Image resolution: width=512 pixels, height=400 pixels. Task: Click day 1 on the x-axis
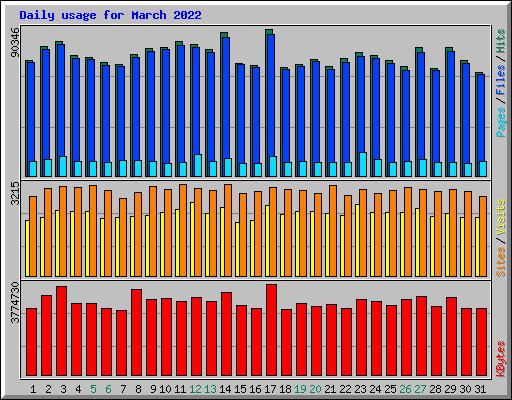click(x=33, y=389)
